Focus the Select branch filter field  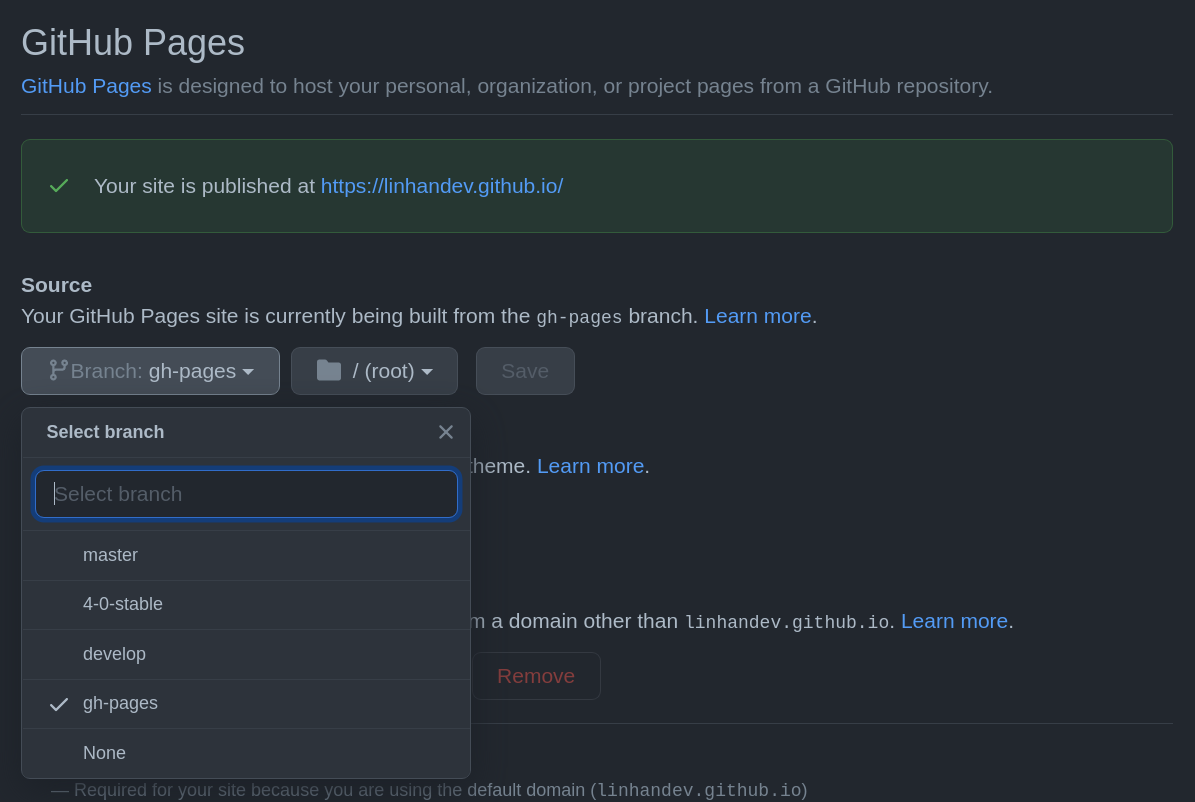point(246,494)
